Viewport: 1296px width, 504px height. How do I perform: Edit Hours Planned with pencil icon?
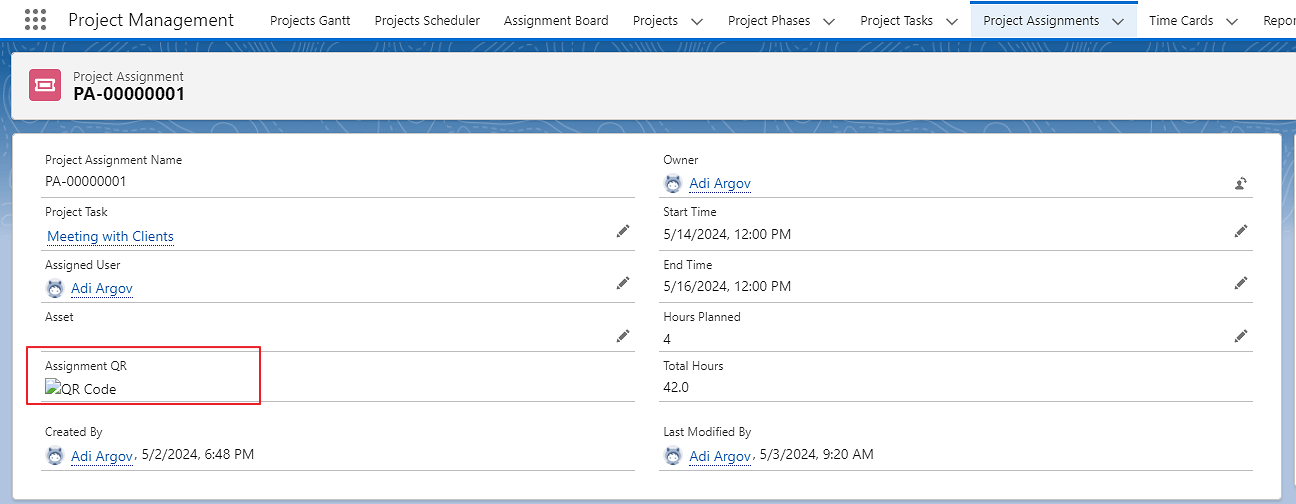tap(1241, 336)
